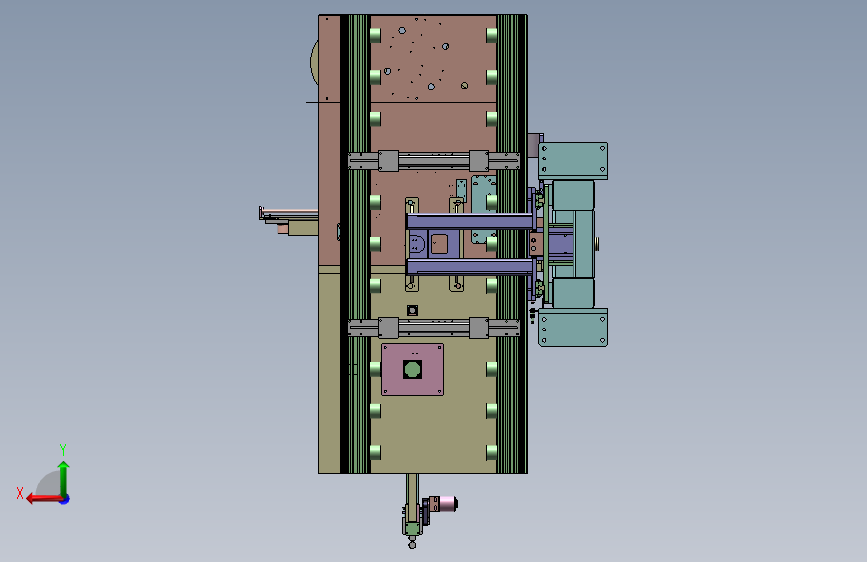Select the small black square fitting above the lower rail
867x562 pixels.
point(412,310)
